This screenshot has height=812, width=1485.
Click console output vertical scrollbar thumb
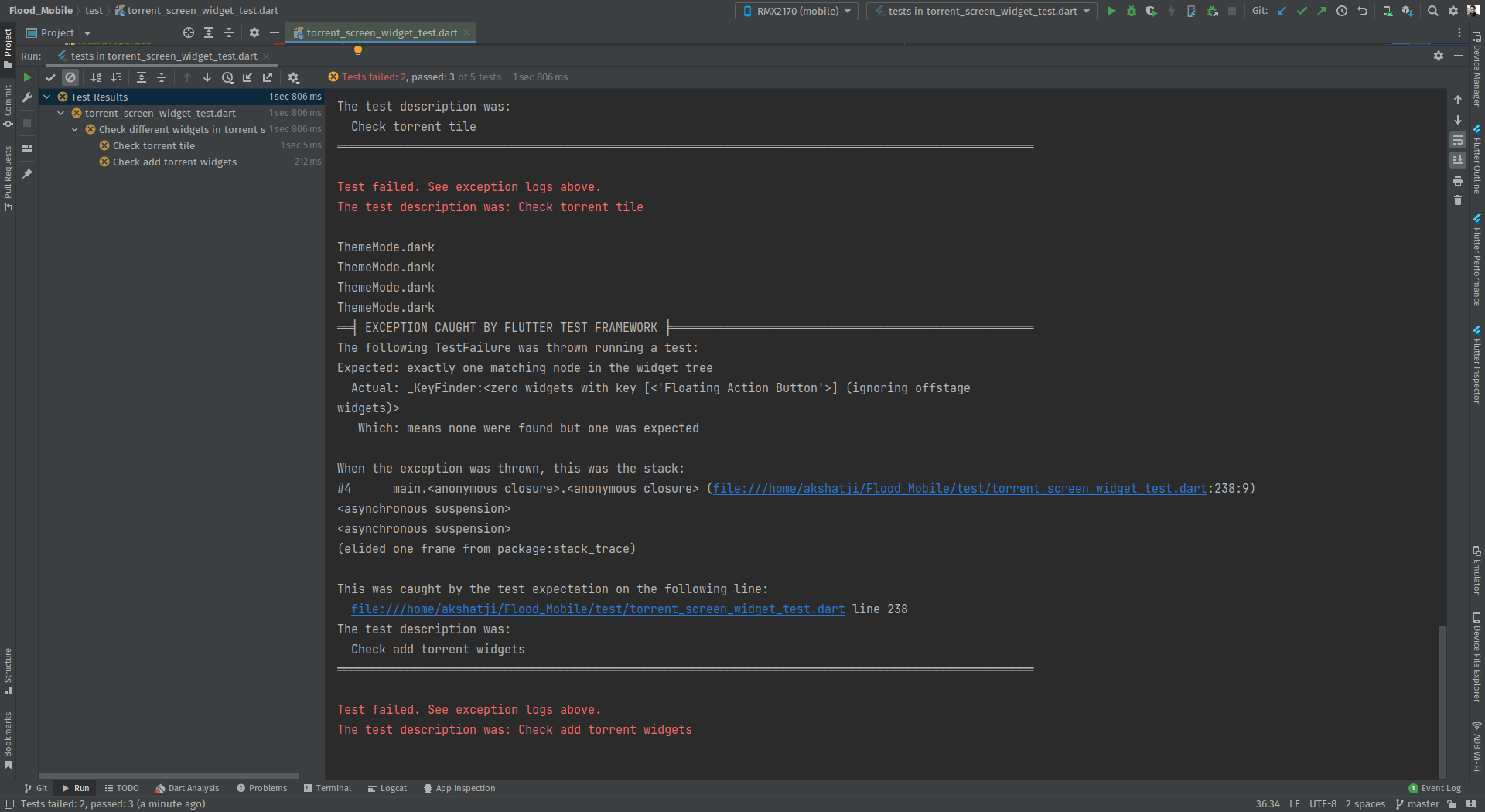pyautogui.click(x=1442, y=701)
